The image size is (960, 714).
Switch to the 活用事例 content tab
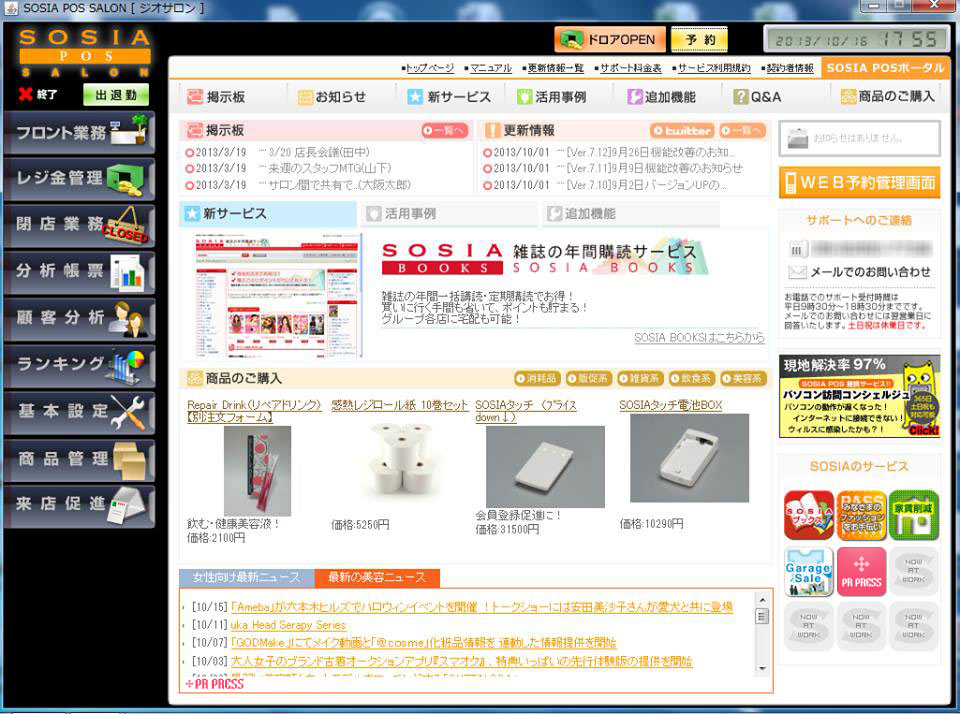tap(449, 214)
